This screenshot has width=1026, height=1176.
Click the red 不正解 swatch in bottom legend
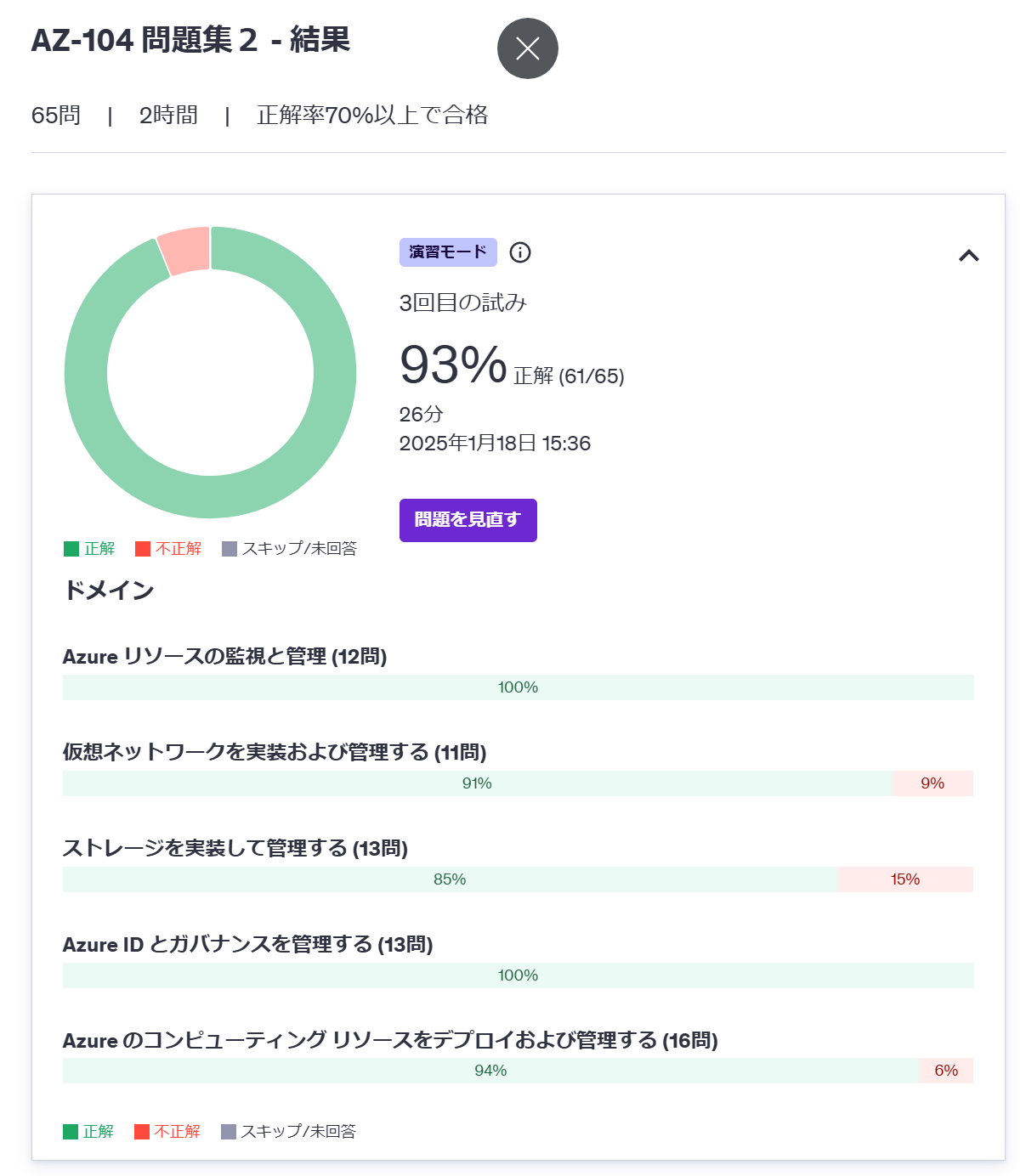[x=142, y=1132]
